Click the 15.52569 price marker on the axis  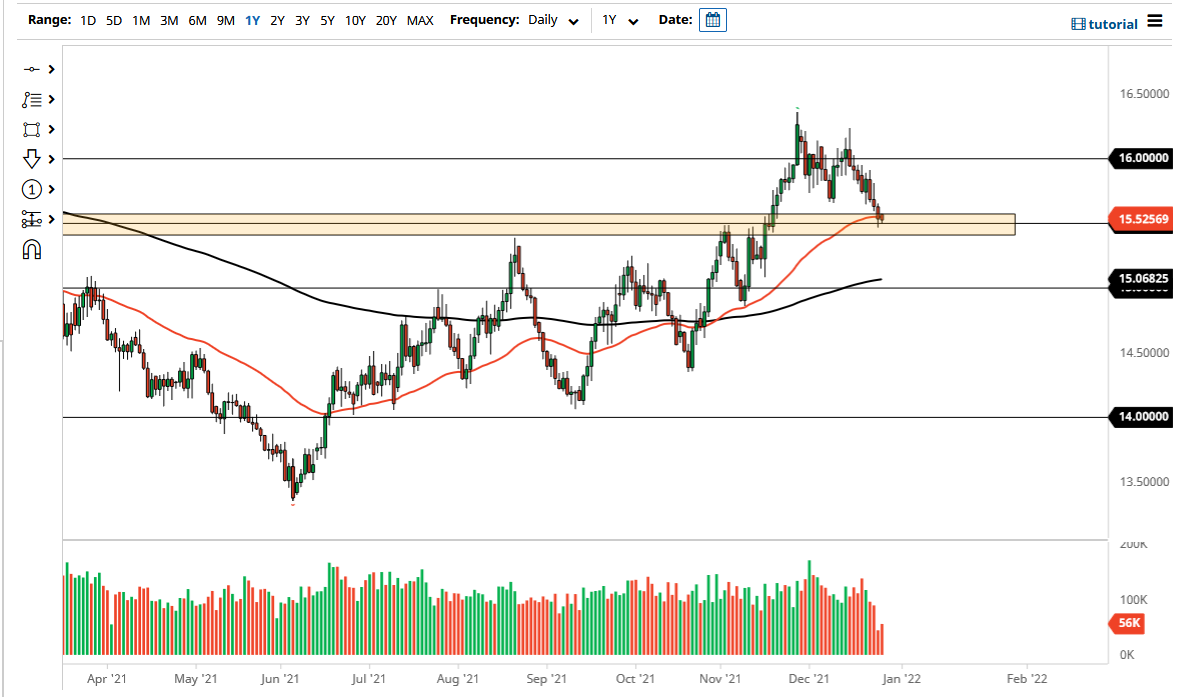[x=1140, y=219]
